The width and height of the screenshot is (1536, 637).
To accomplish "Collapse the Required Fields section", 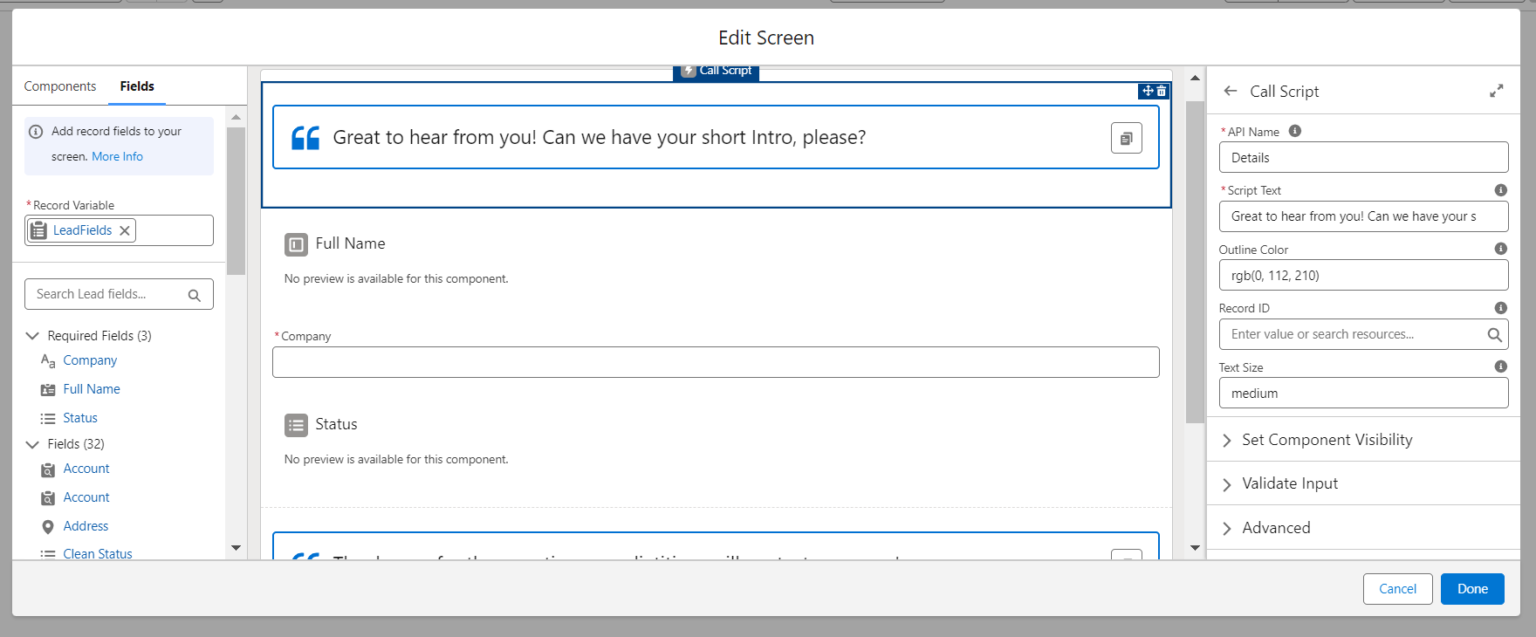I will tap(33, 335).
